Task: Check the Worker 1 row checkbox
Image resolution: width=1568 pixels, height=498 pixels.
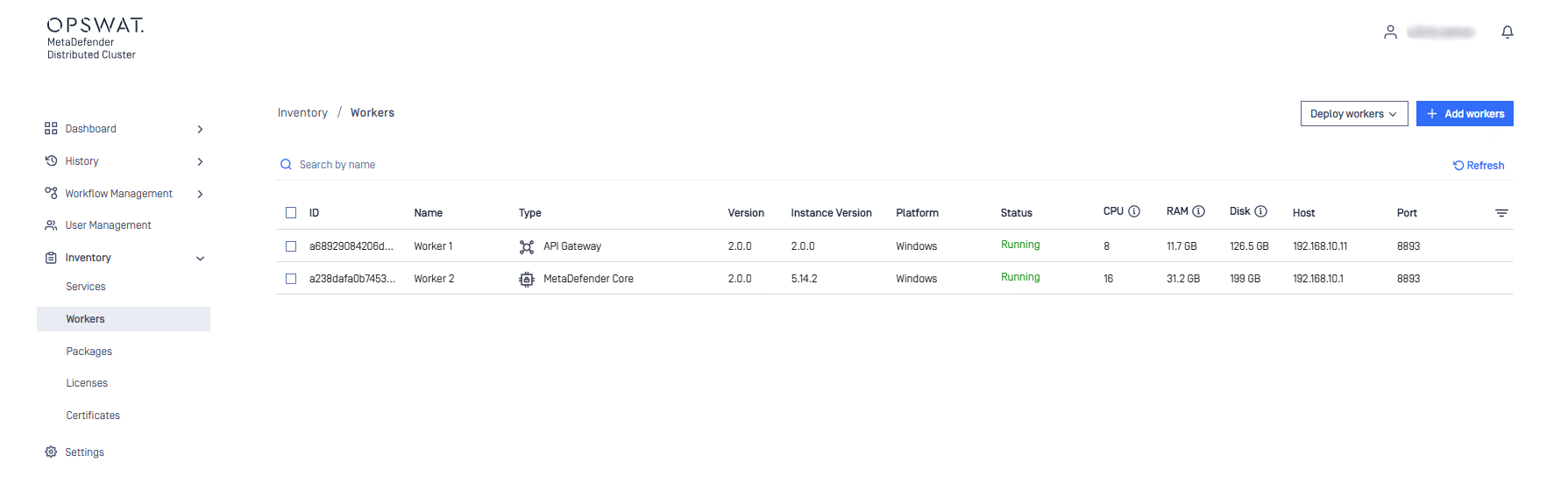Action: coord(291,246)
